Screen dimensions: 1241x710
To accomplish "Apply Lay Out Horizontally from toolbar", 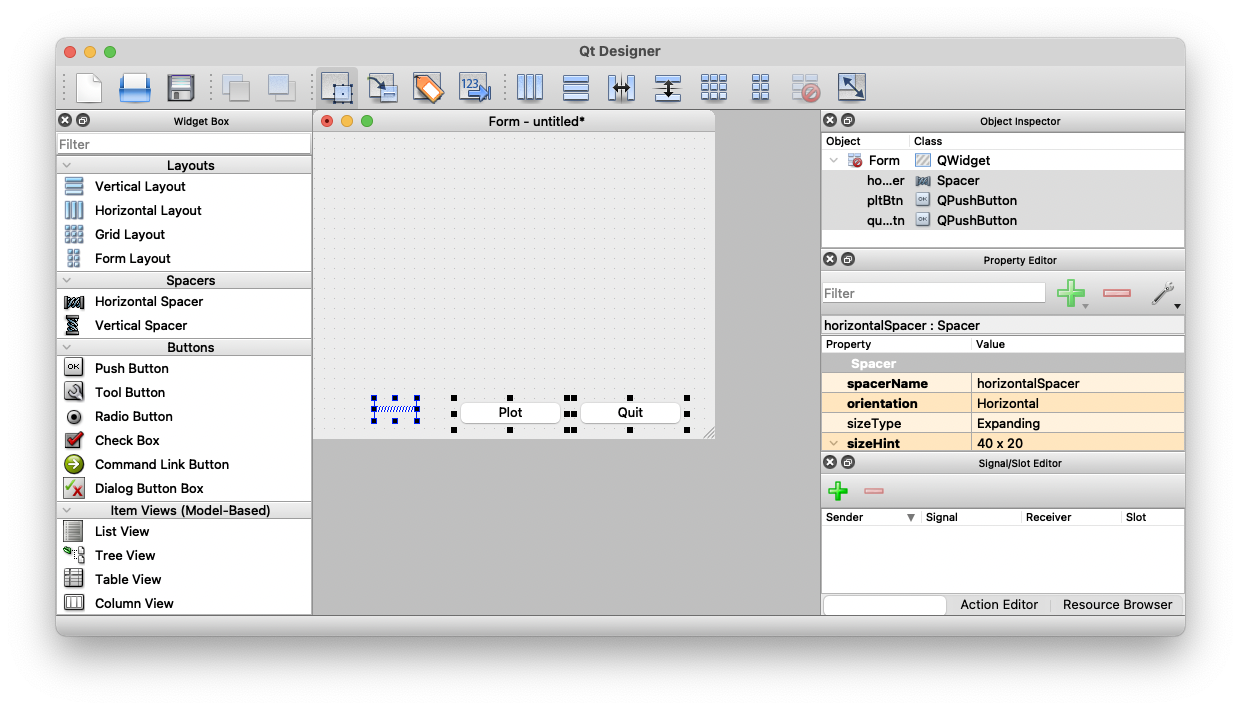I will click(x=530, y=88).
